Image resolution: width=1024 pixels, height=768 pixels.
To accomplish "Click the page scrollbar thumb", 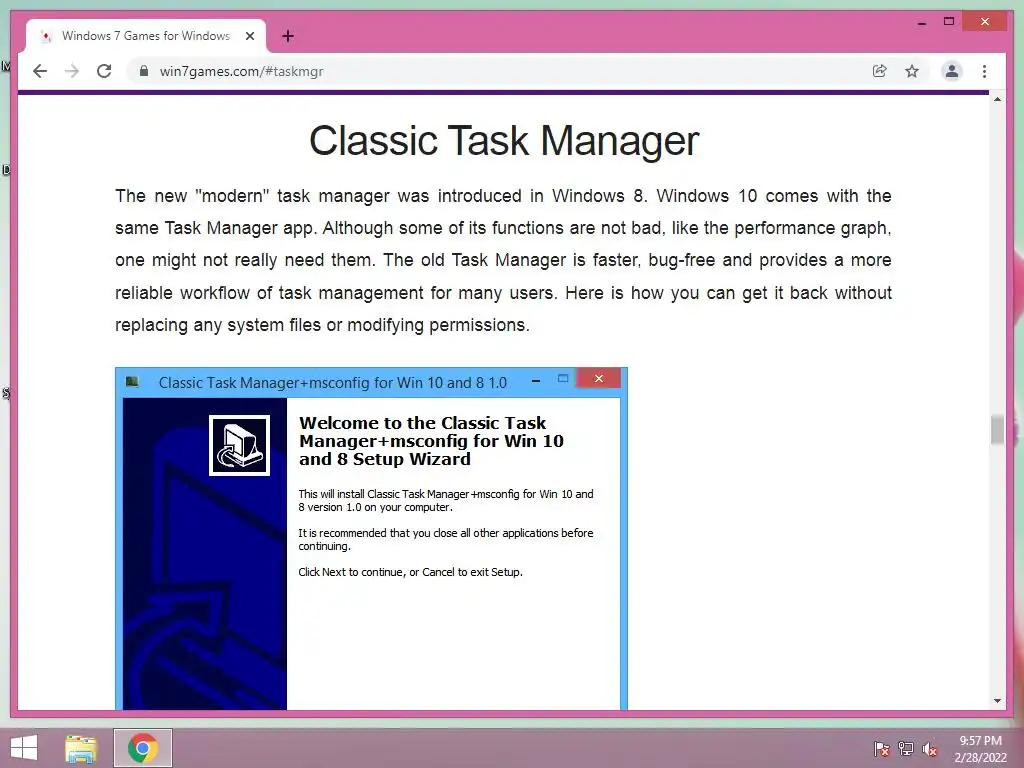I will (997, 430).
